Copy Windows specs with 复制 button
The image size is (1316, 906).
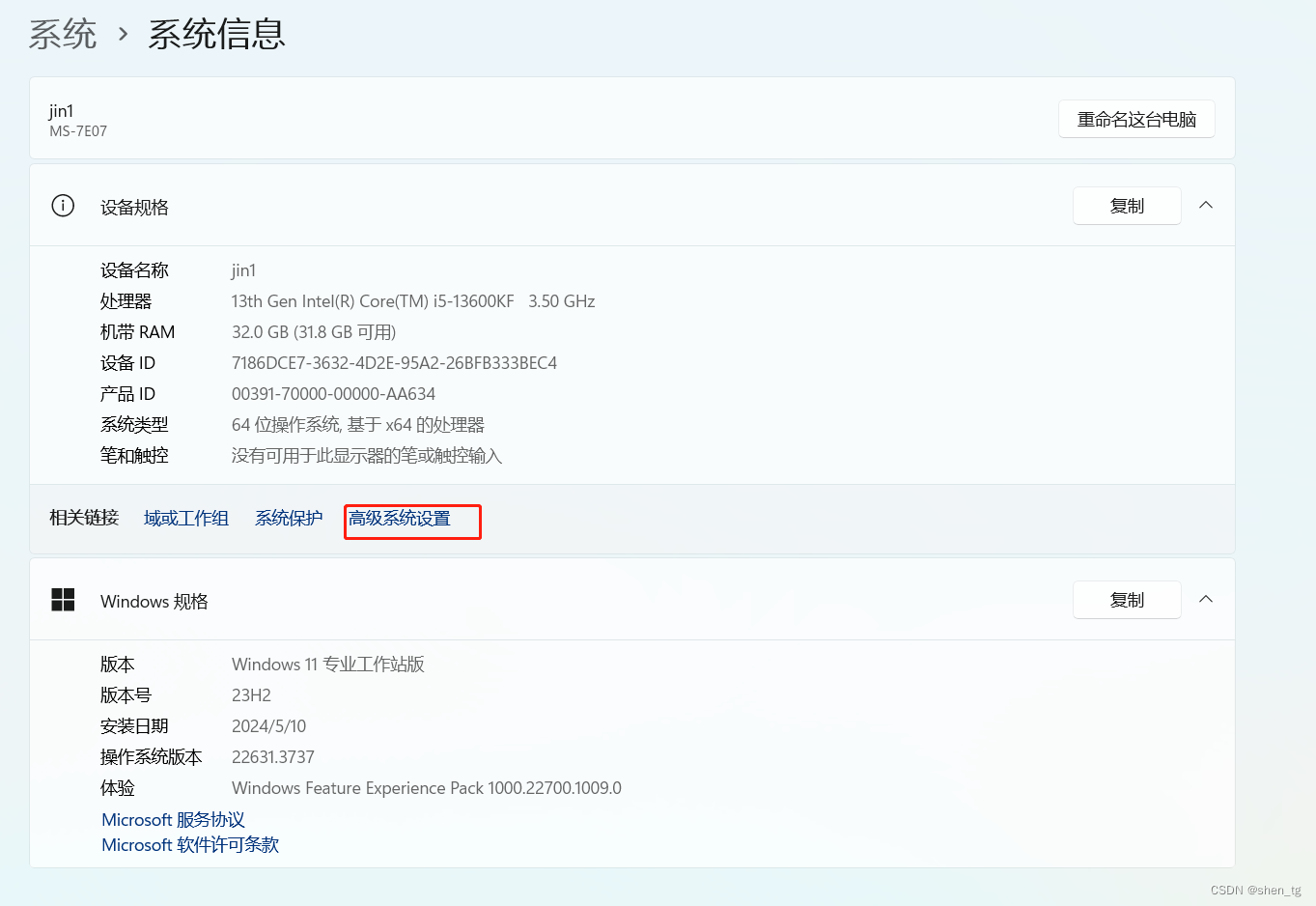pos(1127,600)
